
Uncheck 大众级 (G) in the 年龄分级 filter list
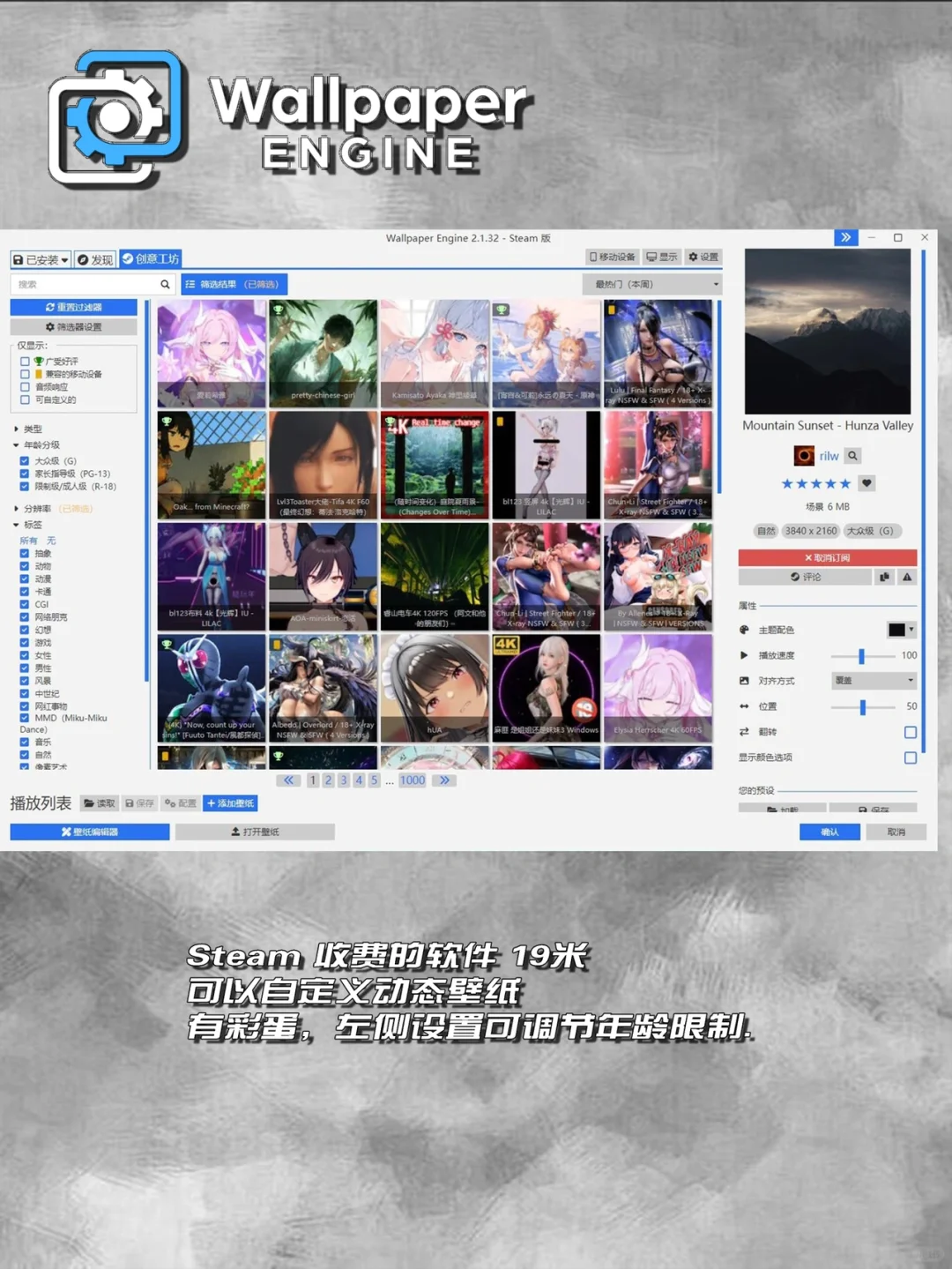click(25, 461)
